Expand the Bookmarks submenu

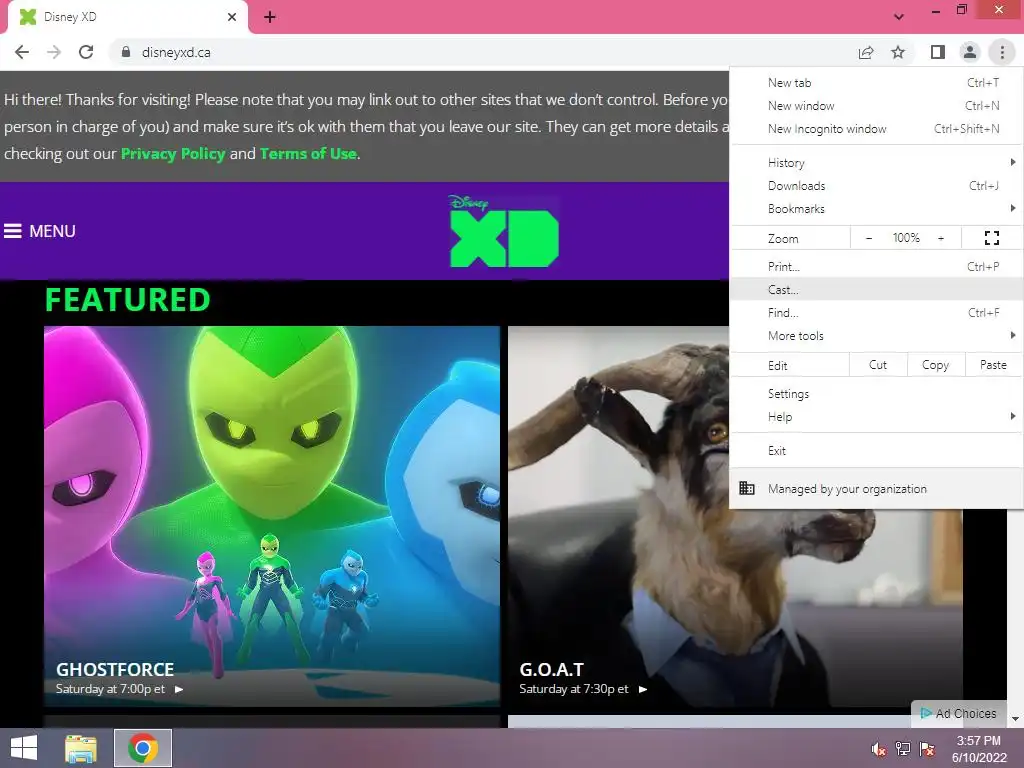point(876,209)
